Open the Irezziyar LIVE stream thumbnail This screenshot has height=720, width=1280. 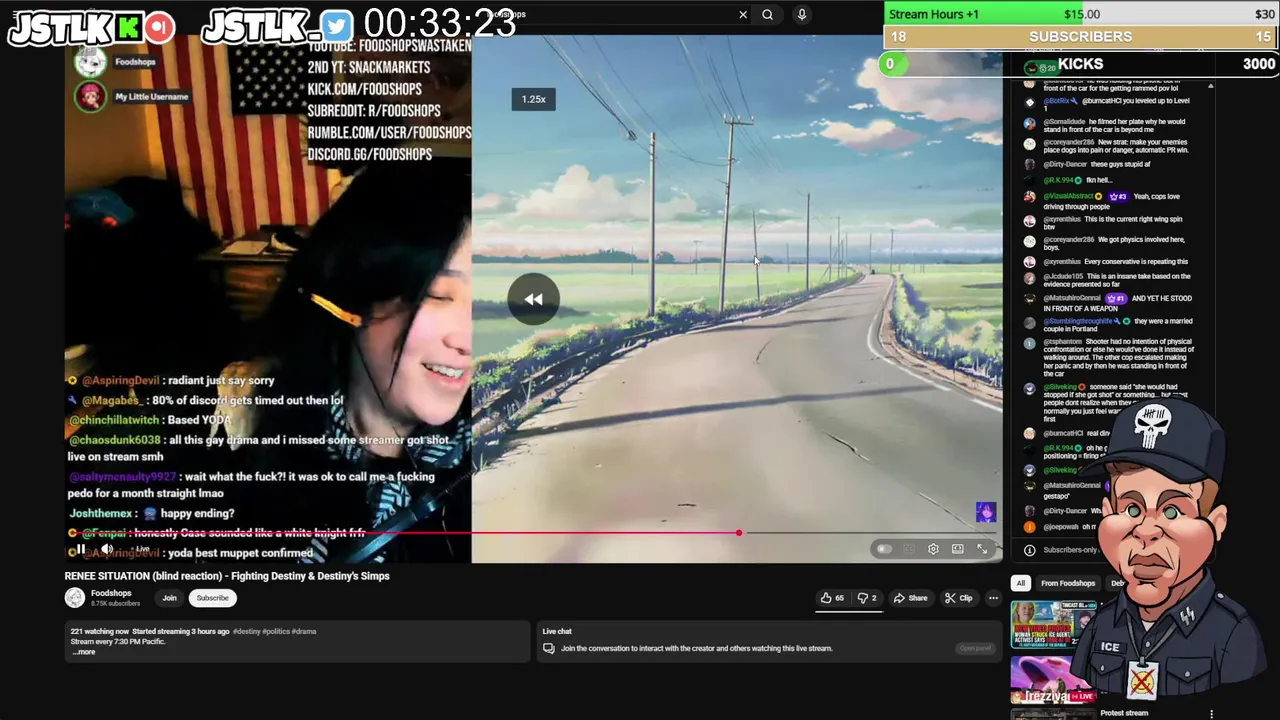1052,680
